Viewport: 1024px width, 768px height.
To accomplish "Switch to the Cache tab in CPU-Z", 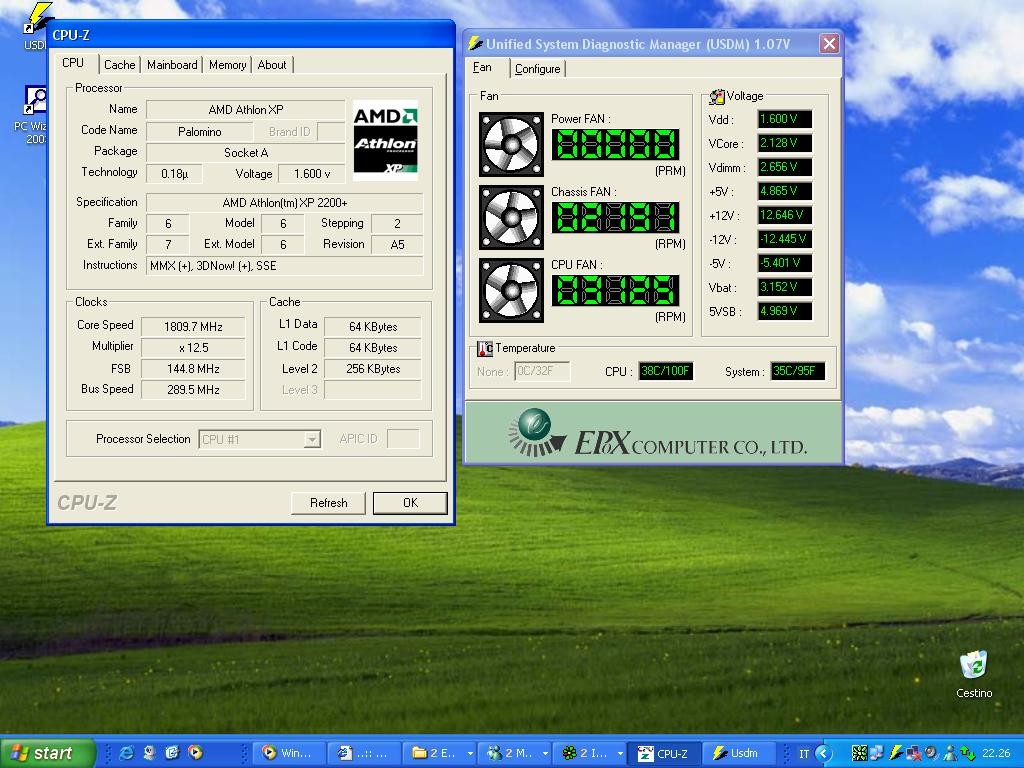I will click(x=120, y=65).
